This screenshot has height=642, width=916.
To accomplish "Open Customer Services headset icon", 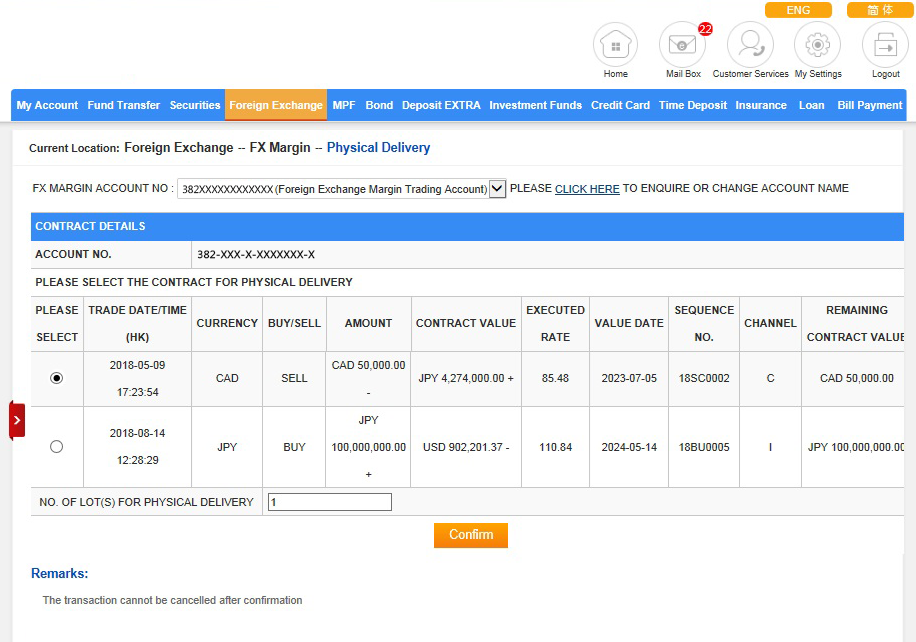I will tap(750, 45).
